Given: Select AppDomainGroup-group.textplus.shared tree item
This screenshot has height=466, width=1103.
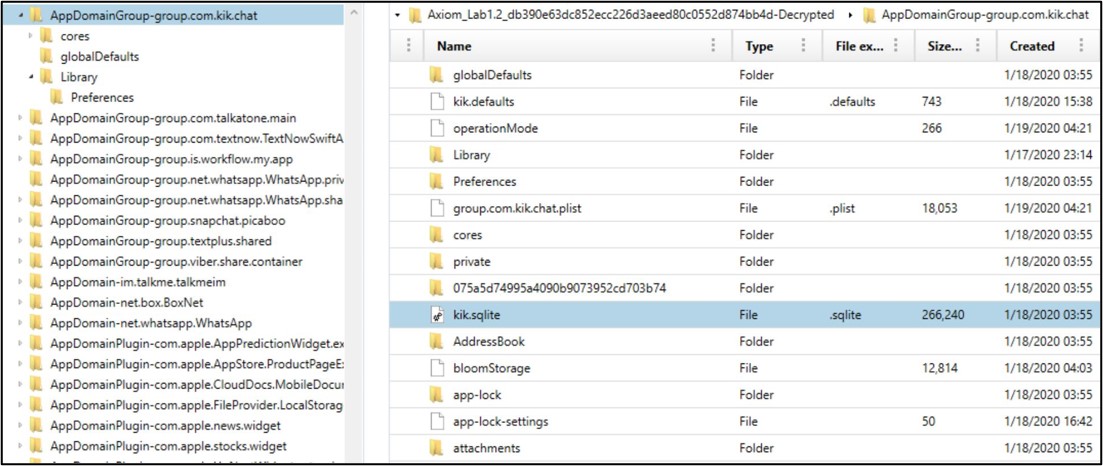Looking at the screenshot, I should pos(161,241).
